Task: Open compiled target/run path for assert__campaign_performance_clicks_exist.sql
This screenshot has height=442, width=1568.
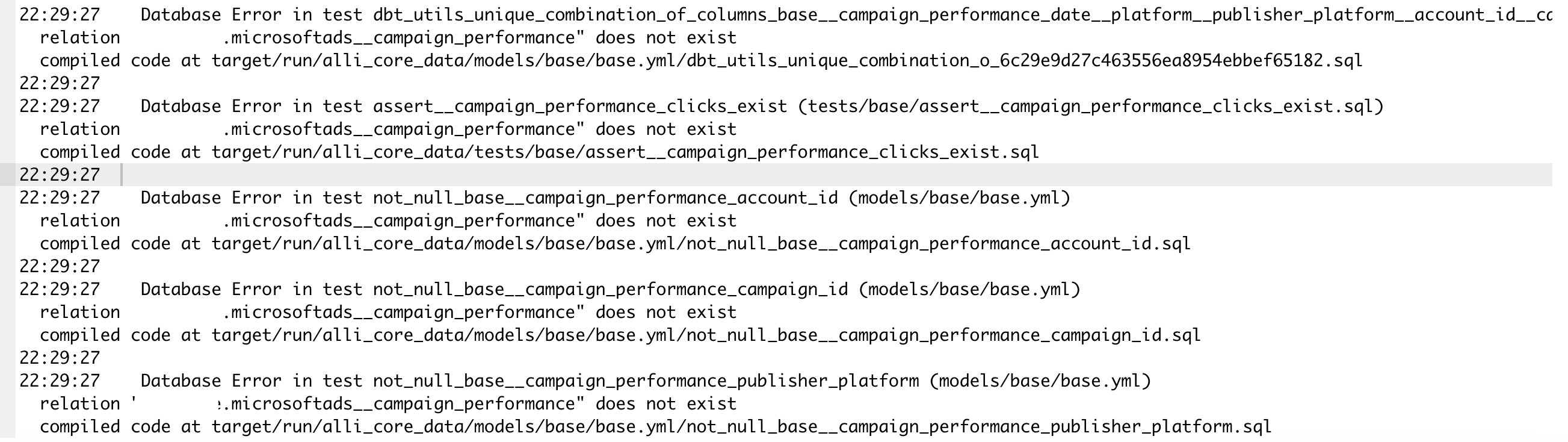Action: (625, 152)
